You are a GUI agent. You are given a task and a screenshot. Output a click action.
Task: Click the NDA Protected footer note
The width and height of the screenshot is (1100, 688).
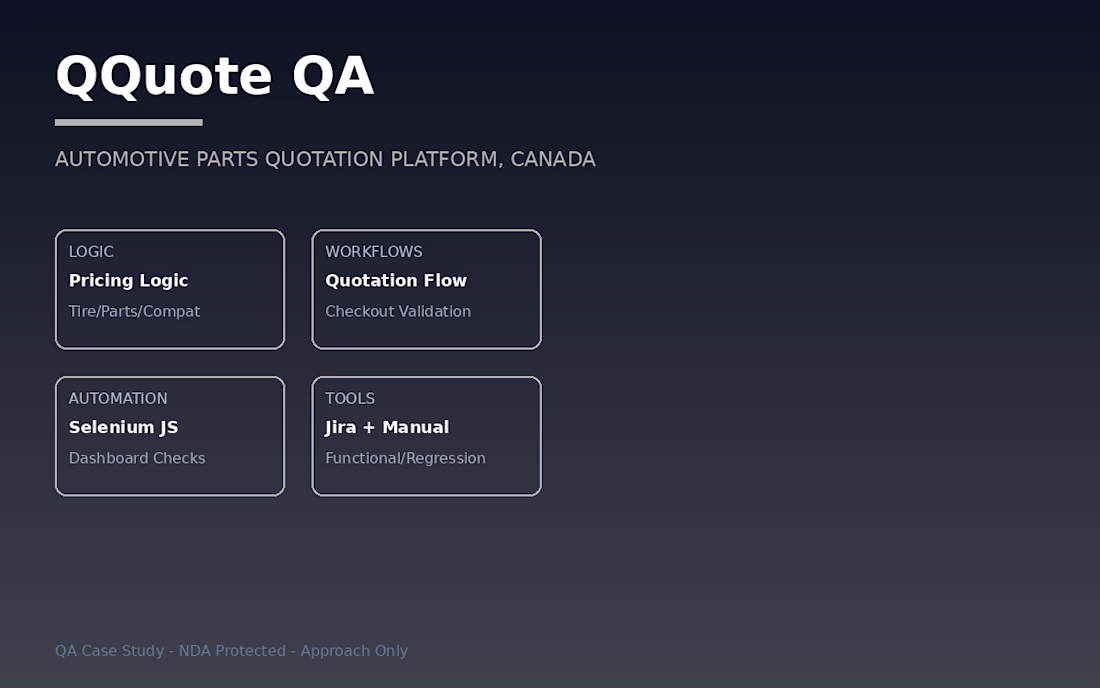coord(232,651)
